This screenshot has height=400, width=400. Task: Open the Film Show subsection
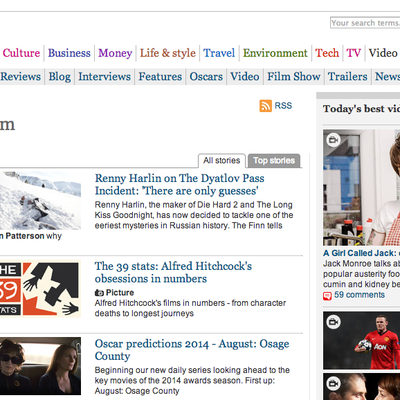(x=294, y=76)
